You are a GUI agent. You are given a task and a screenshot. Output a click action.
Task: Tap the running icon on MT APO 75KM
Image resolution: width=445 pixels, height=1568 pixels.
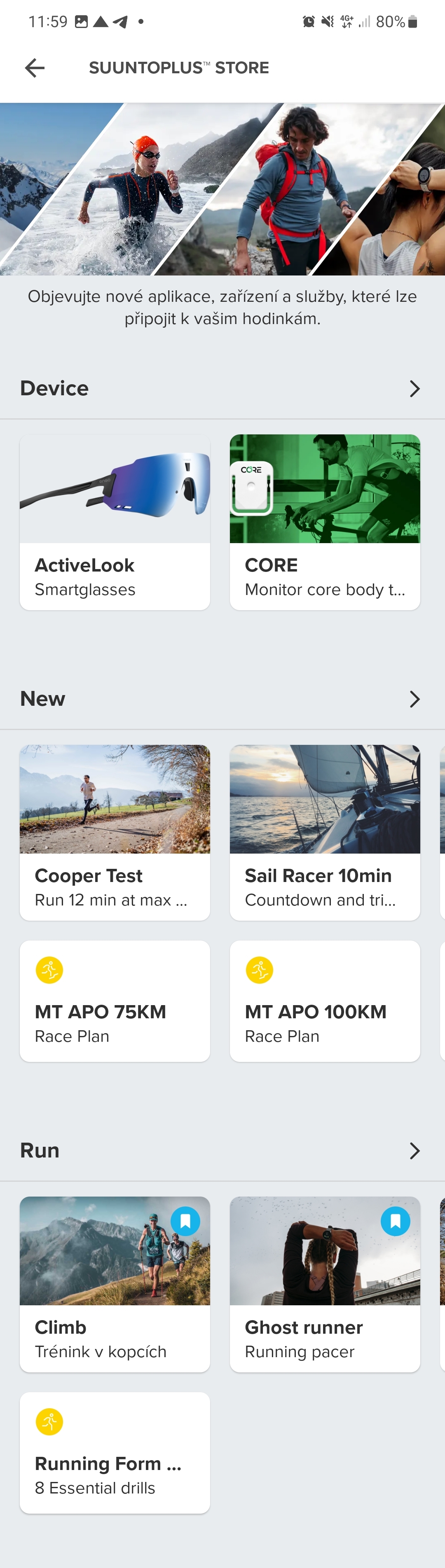pyautogui.click(x=49, y=970)
